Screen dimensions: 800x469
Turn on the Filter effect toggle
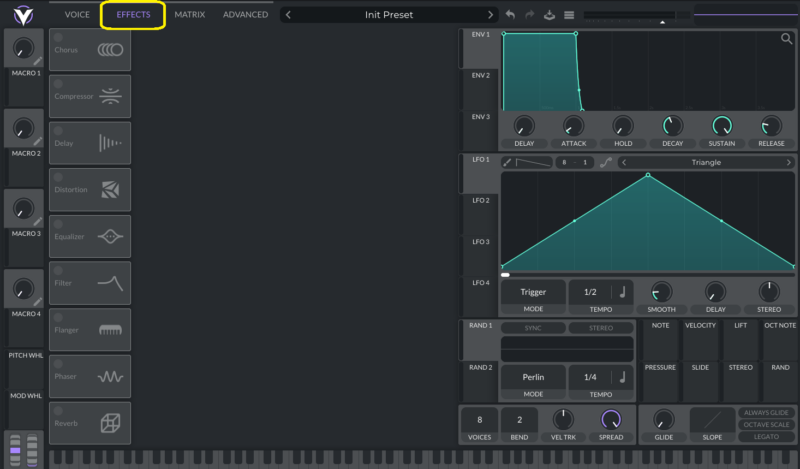58,269
